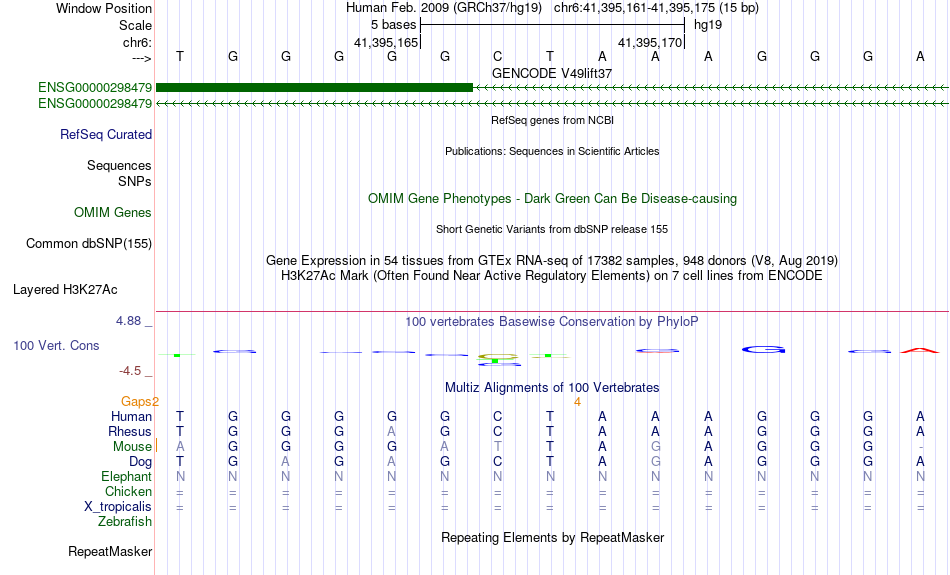Click the second ENSG00000298479 gene label

point(95,104)
